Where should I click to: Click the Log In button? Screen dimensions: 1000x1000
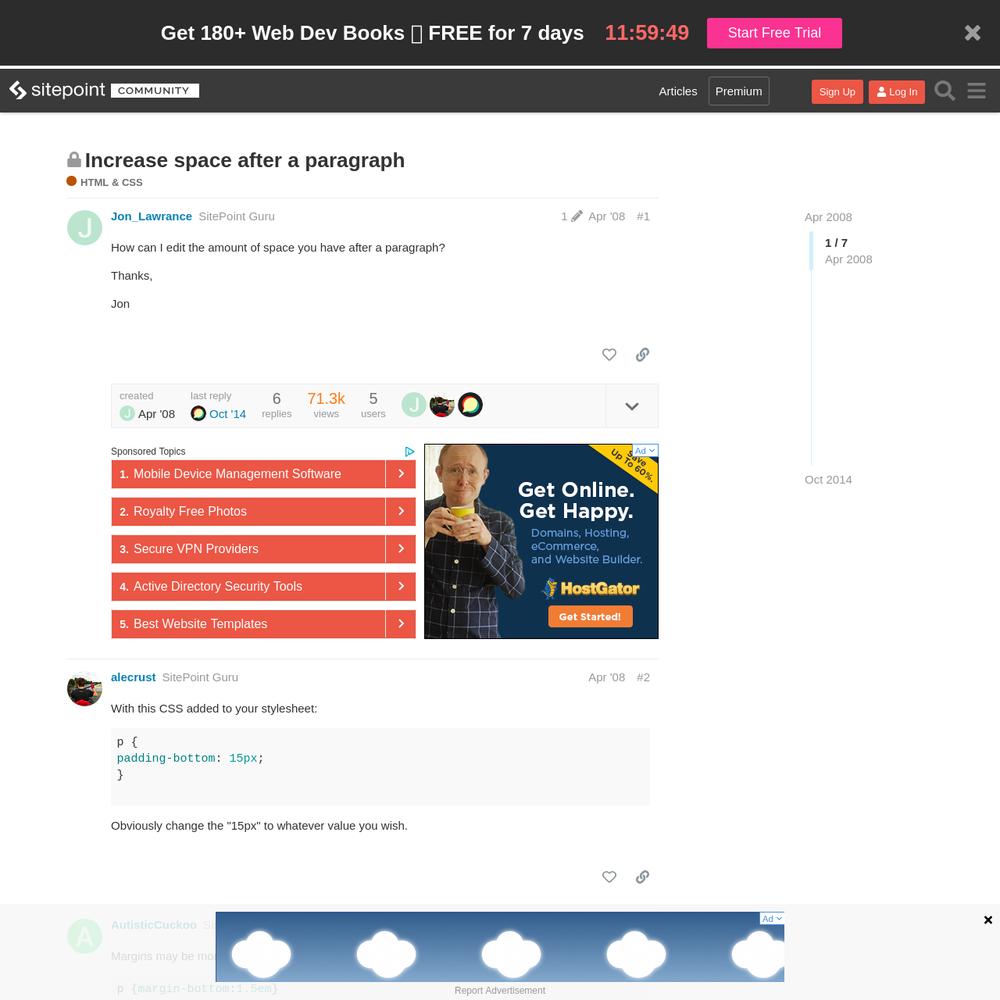click(x=896, y=92)
